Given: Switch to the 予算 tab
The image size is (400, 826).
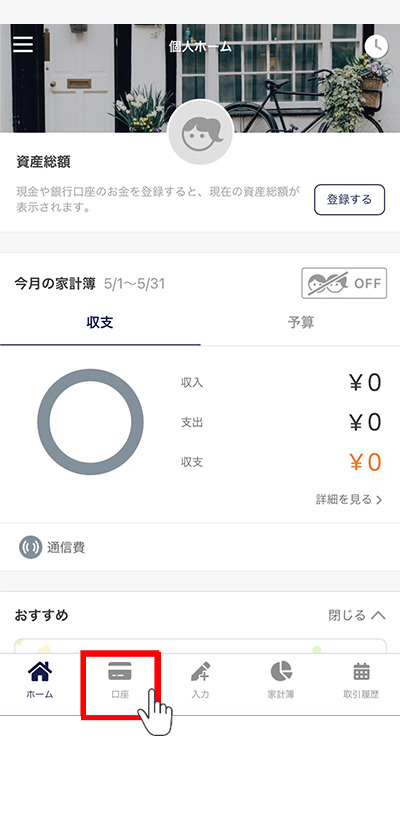Looking at the screenshot, I should 300,322.
